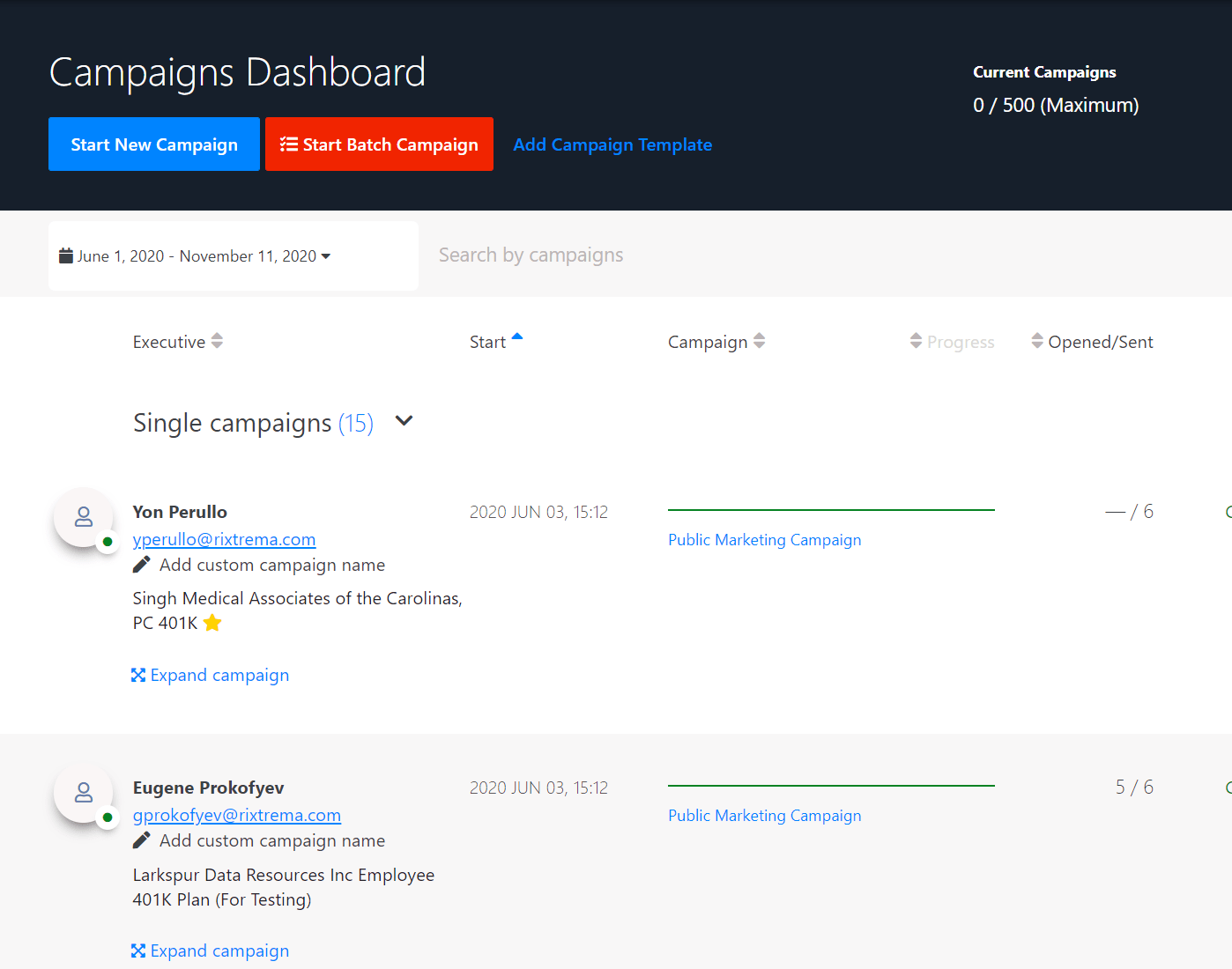1232x969 pixels.
Task: Sort by Start column arrow
Action: coord(517,337)
